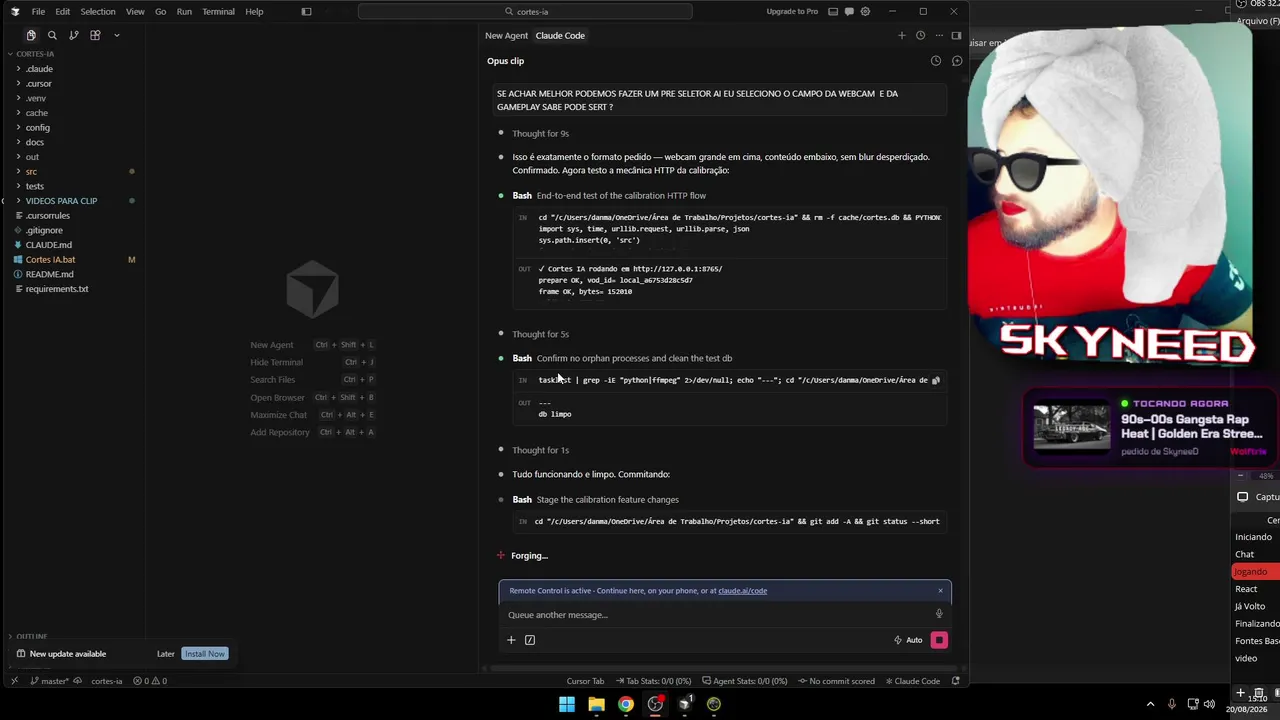Add attachment with the plus icon
This screenshot has height=720, width=1280.
(511, 640)
